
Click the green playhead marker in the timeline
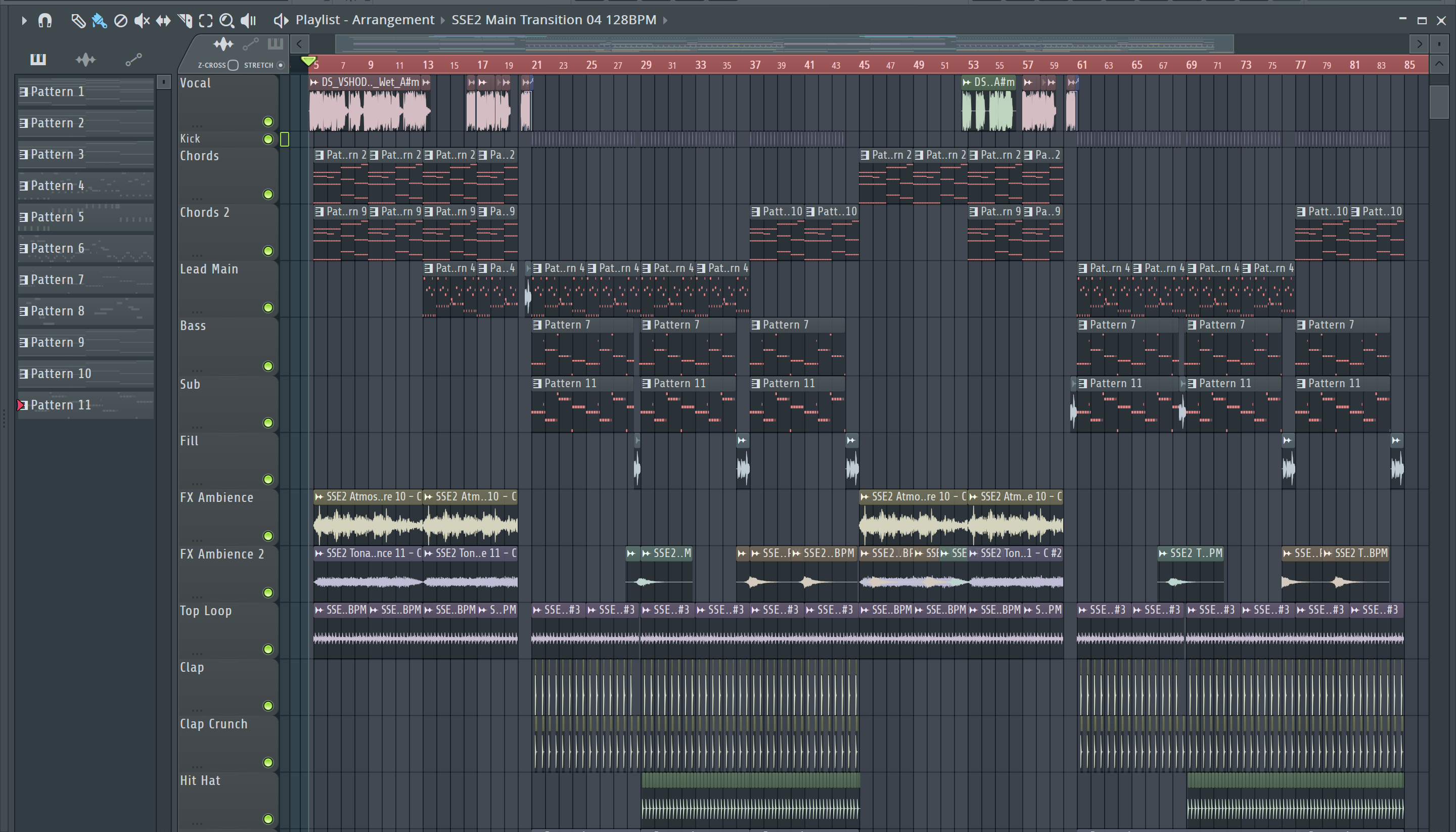[308, 60]
